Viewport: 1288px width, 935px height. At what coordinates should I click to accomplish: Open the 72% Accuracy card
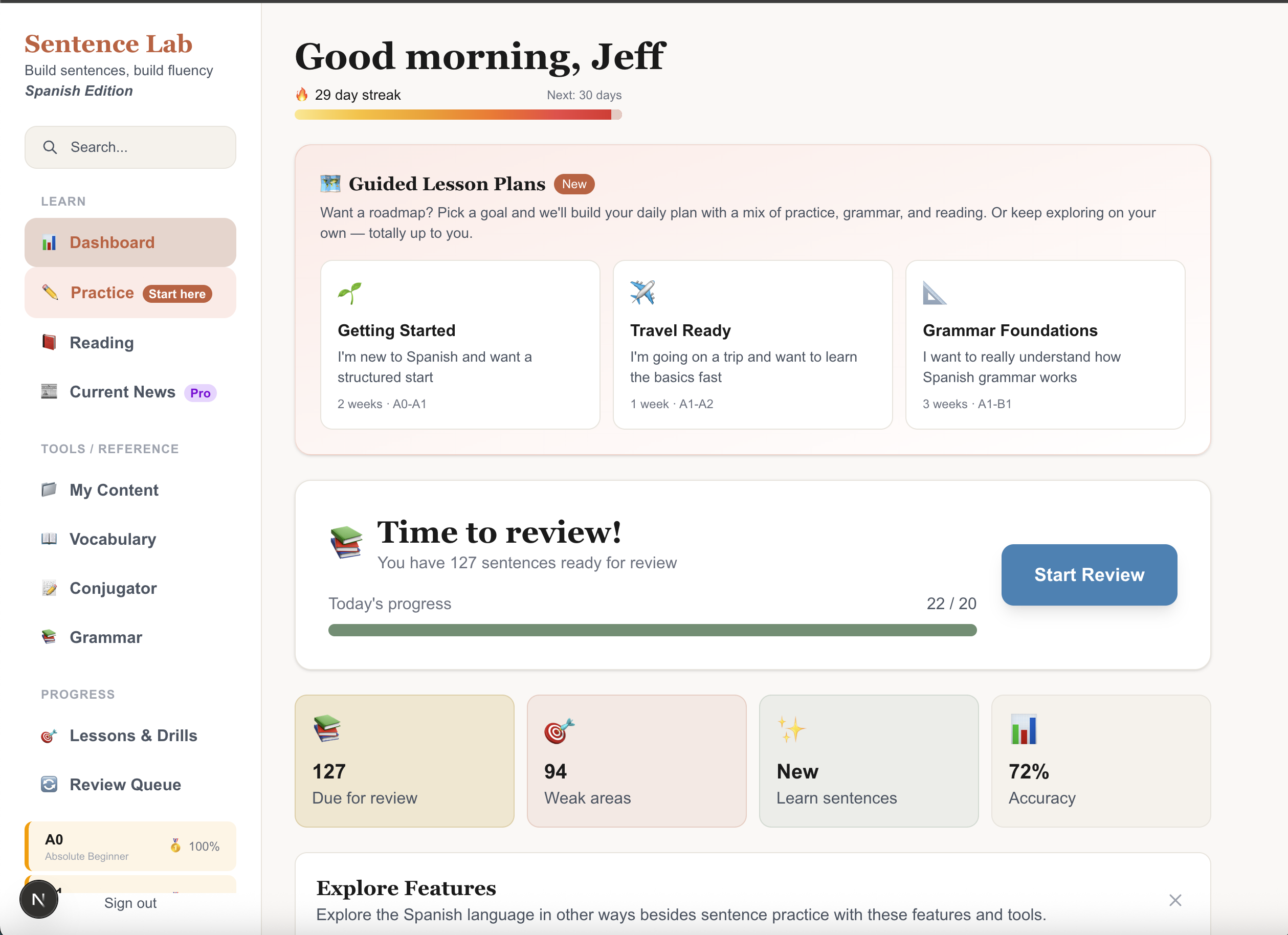[x=1101, y=761]
